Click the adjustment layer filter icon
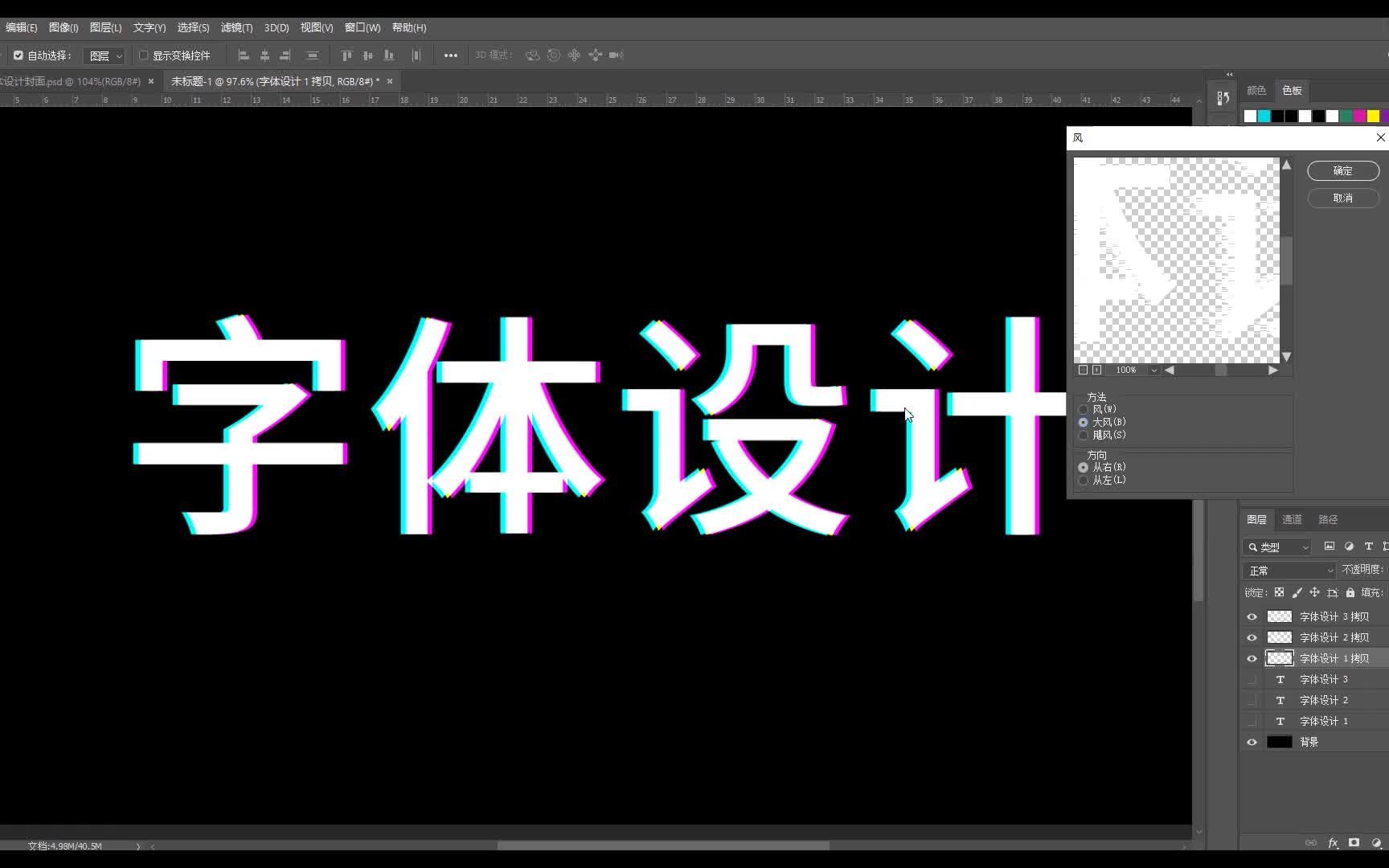This screenshot has width=1389, height=868. 1349,547
